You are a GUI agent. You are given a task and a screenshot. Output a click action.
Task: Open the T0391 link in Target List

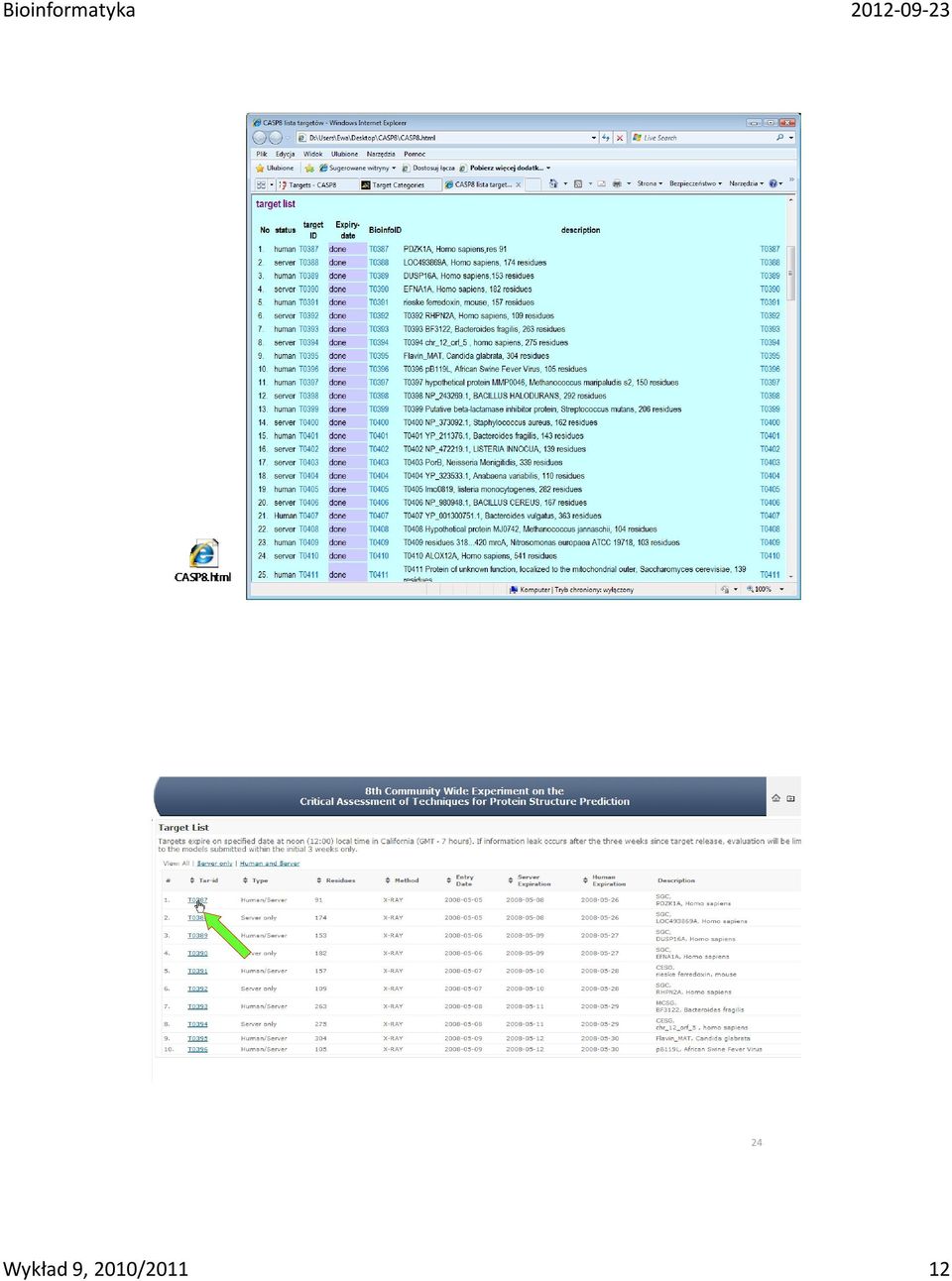(197, 972)
